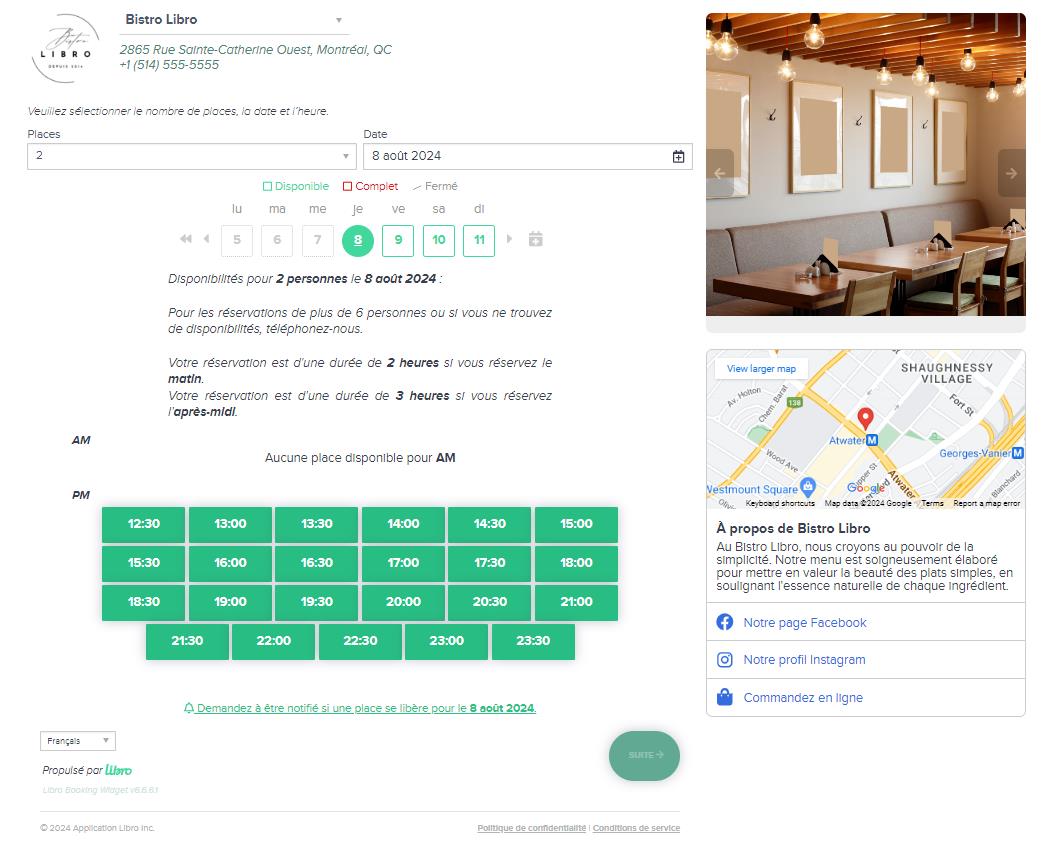This screenshot has height=846, width=1043.
Task: Open Notre page Facebook
Action: click(x=804, y=623)
